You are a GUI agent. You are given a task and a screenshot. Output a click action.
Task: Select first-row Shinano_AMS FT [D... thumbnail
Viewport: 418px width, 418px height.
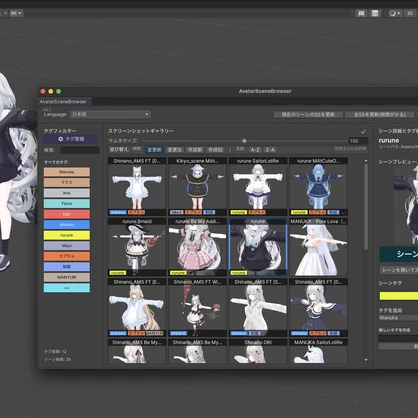pyautogui.click(x=137, y=187)
